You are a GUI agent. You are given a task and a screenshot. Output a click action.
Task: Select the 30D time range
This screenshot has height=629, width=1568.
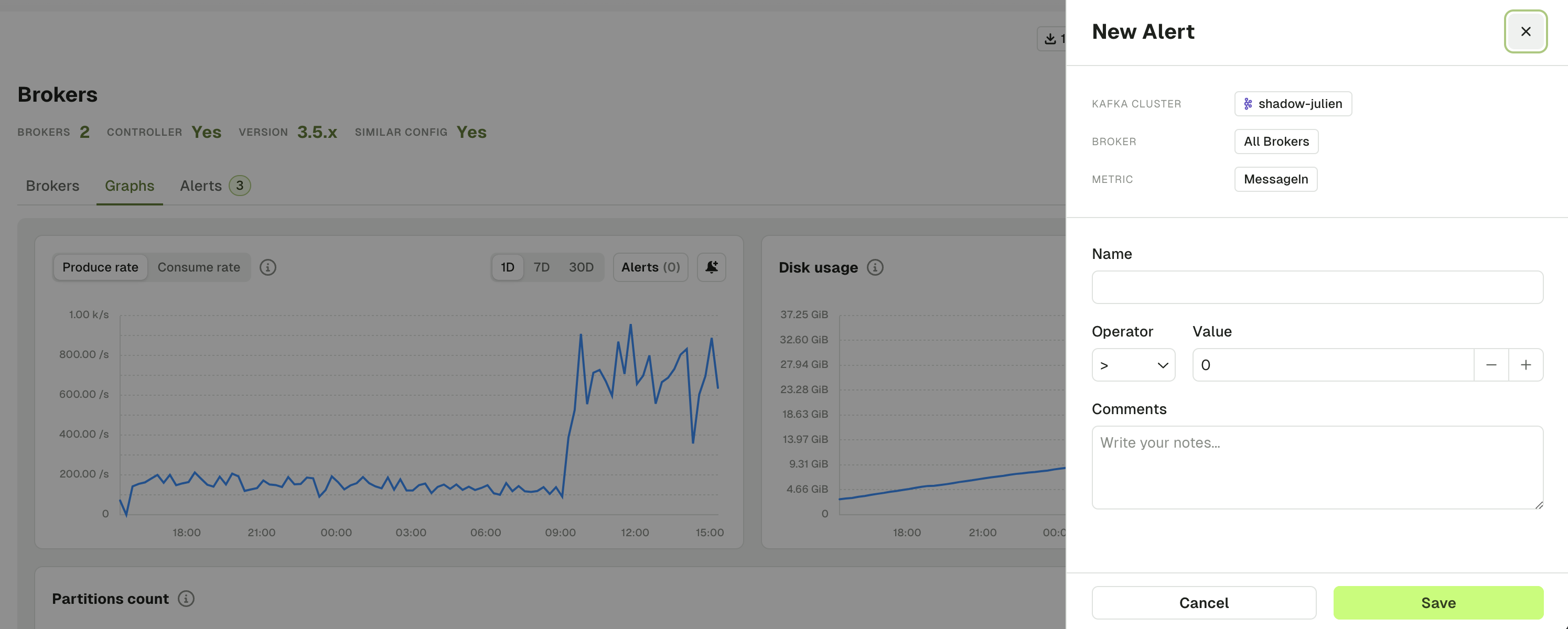click(x=581, y=267)
